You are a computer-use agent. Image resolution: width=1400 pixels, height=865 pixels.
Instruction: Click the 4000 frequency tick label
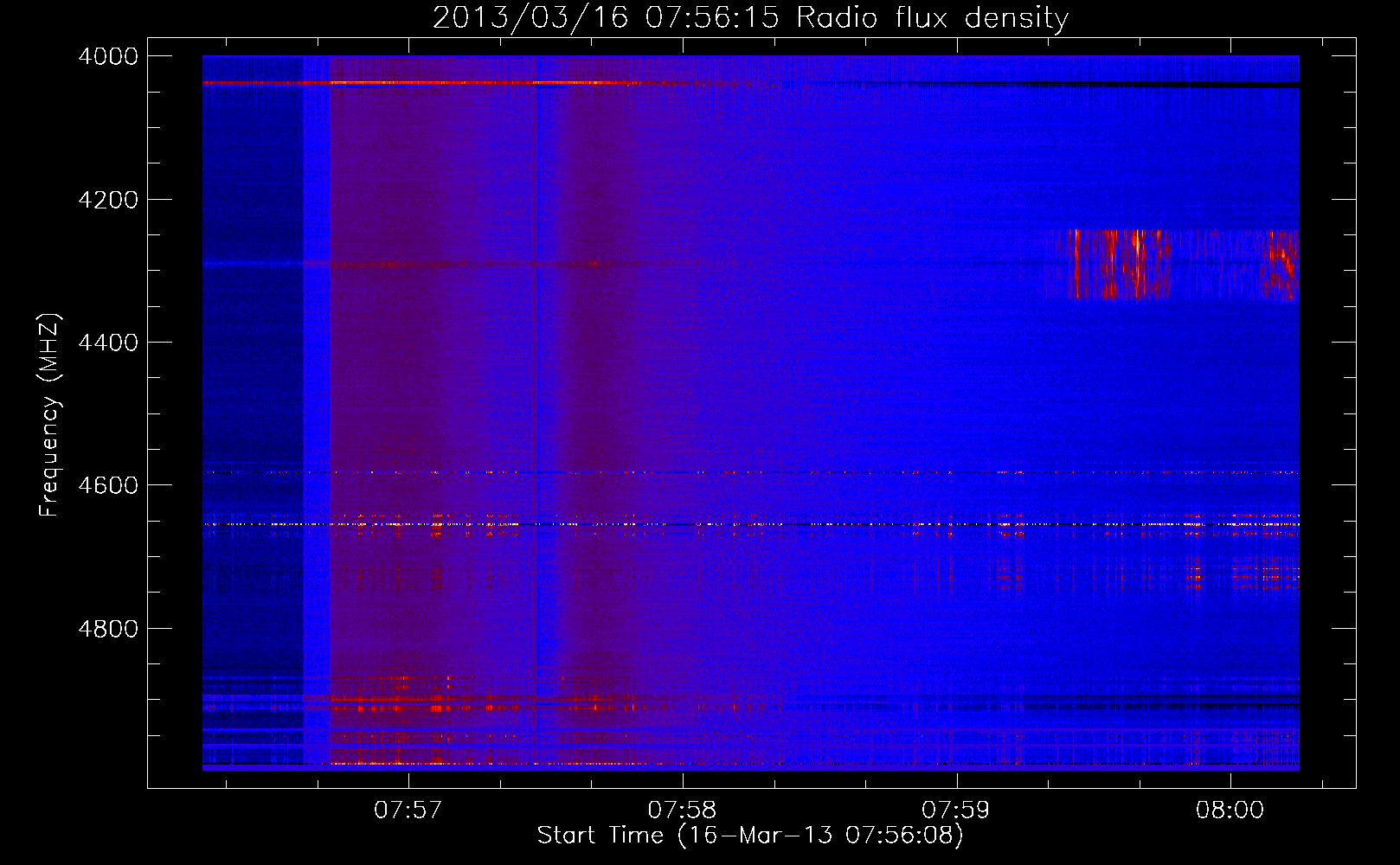[108, 56]
